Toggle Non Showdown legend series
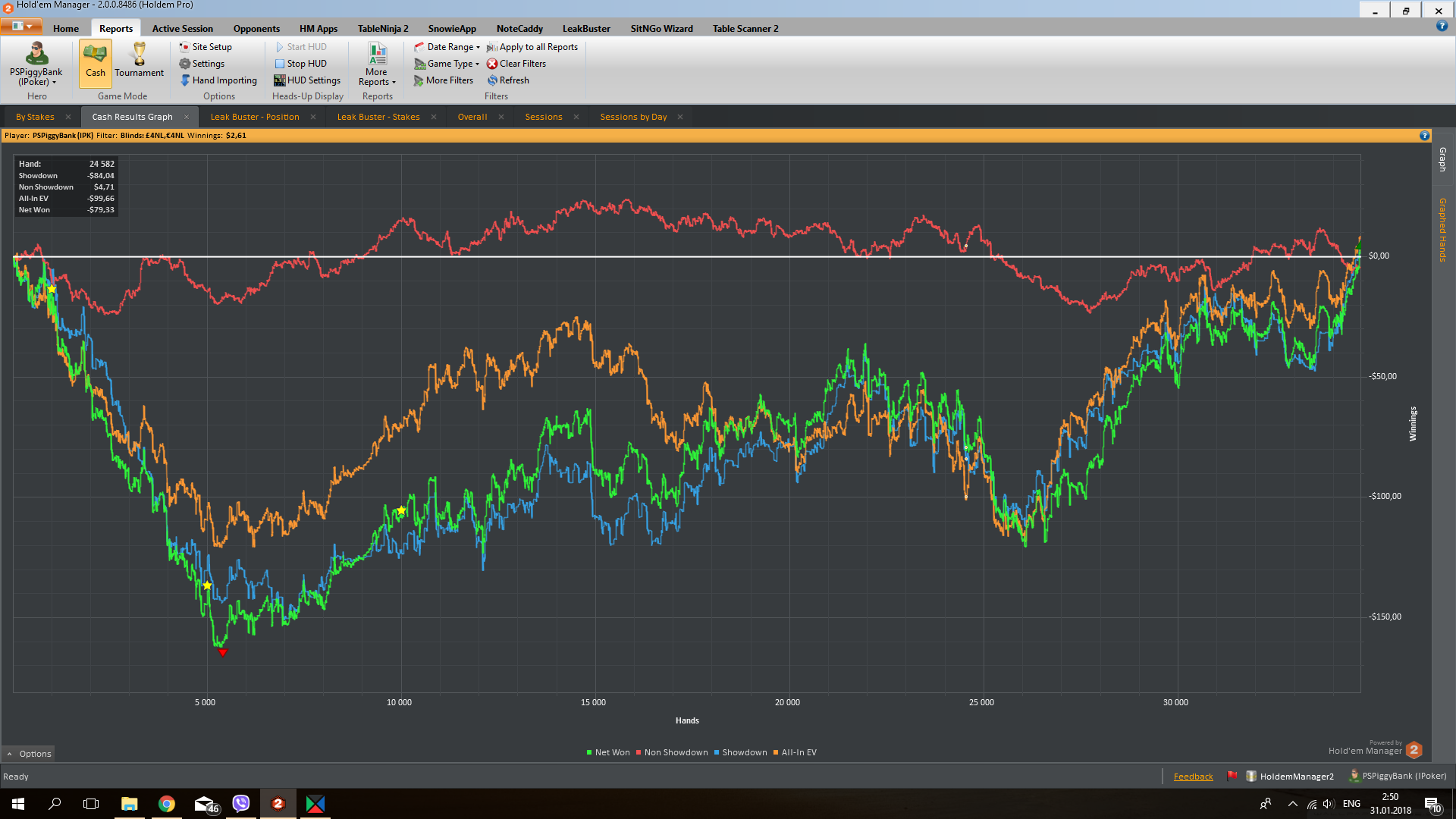 point(672,752)
